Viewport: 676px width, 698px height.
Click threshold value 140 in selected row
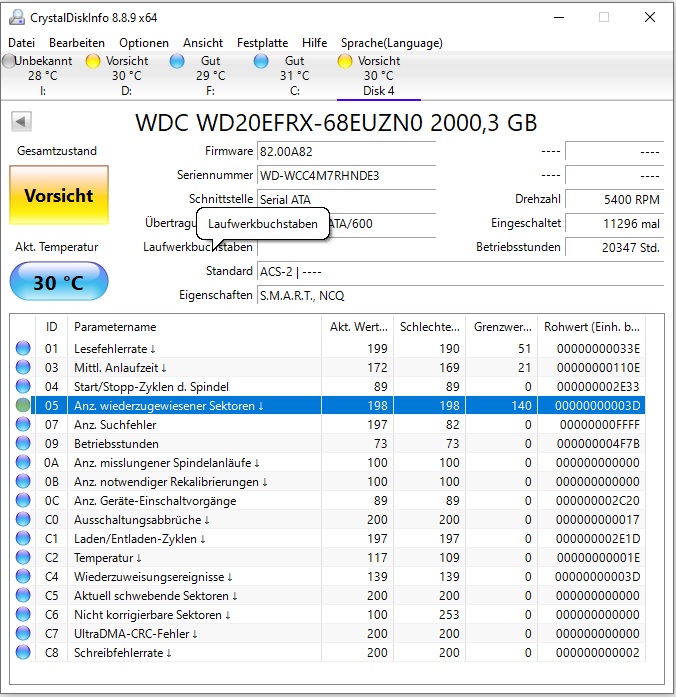[521, 406]
